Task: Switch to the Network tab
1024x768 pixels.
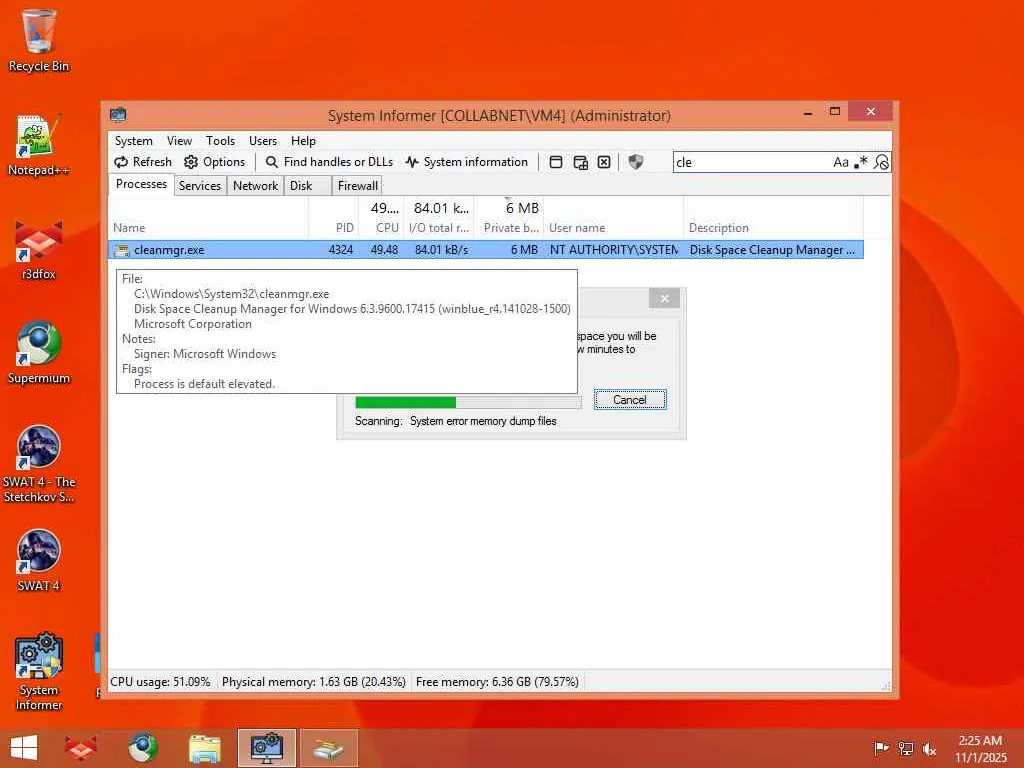Action: pyautogui.click(x=255, y=185)
